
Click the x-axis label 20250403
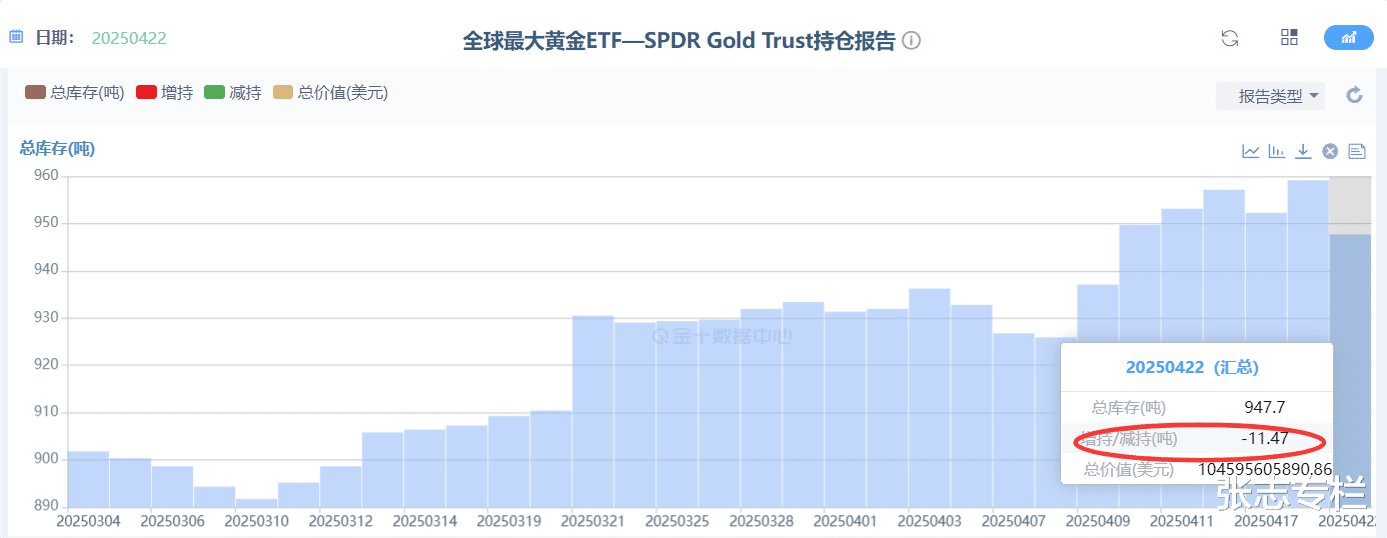pos(930,521)
